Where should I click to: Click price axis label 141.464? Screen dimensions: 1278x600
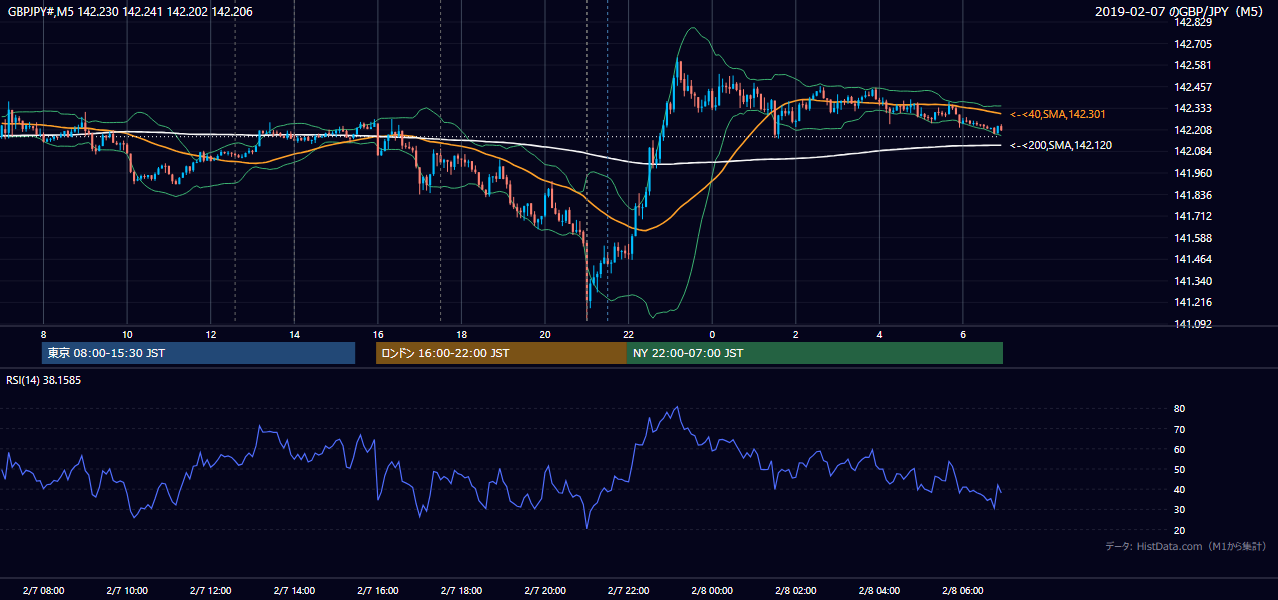click(x=1192, y=259)
